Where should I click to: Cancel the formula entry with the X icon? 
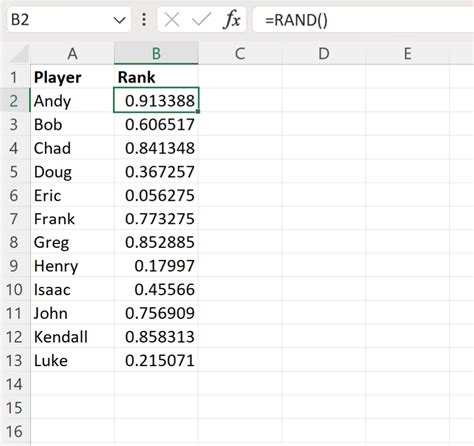coord(172,20)
